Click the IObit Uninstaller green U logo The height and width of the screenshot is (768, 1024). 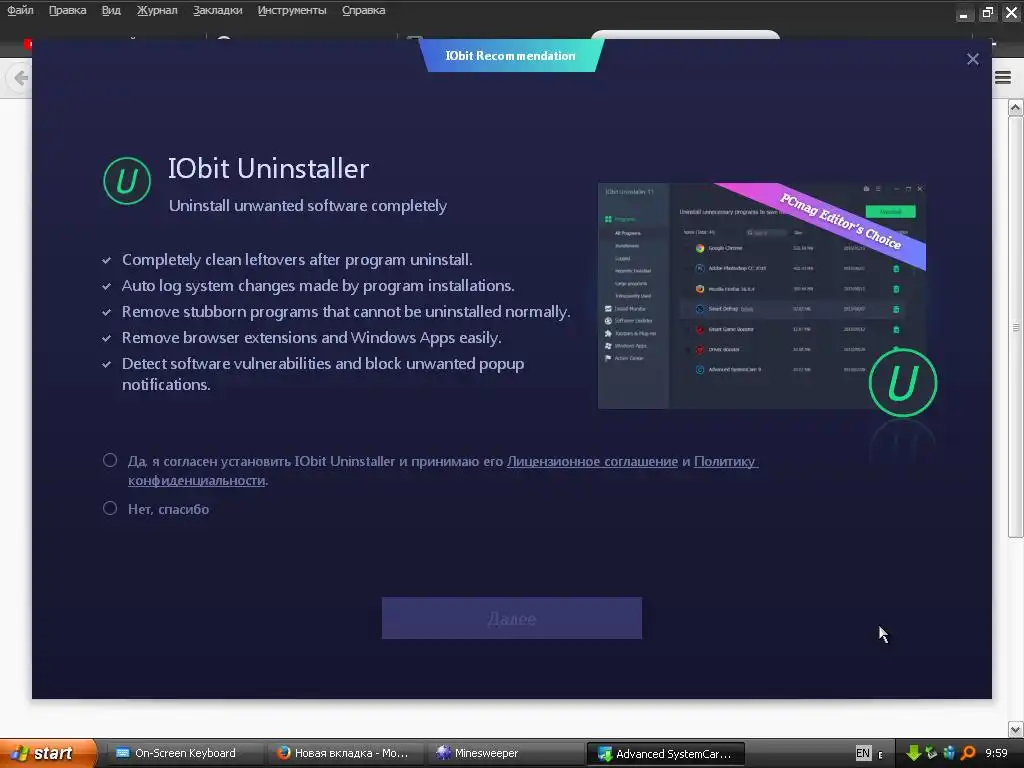pyautogui.click(x=127, y=181)
